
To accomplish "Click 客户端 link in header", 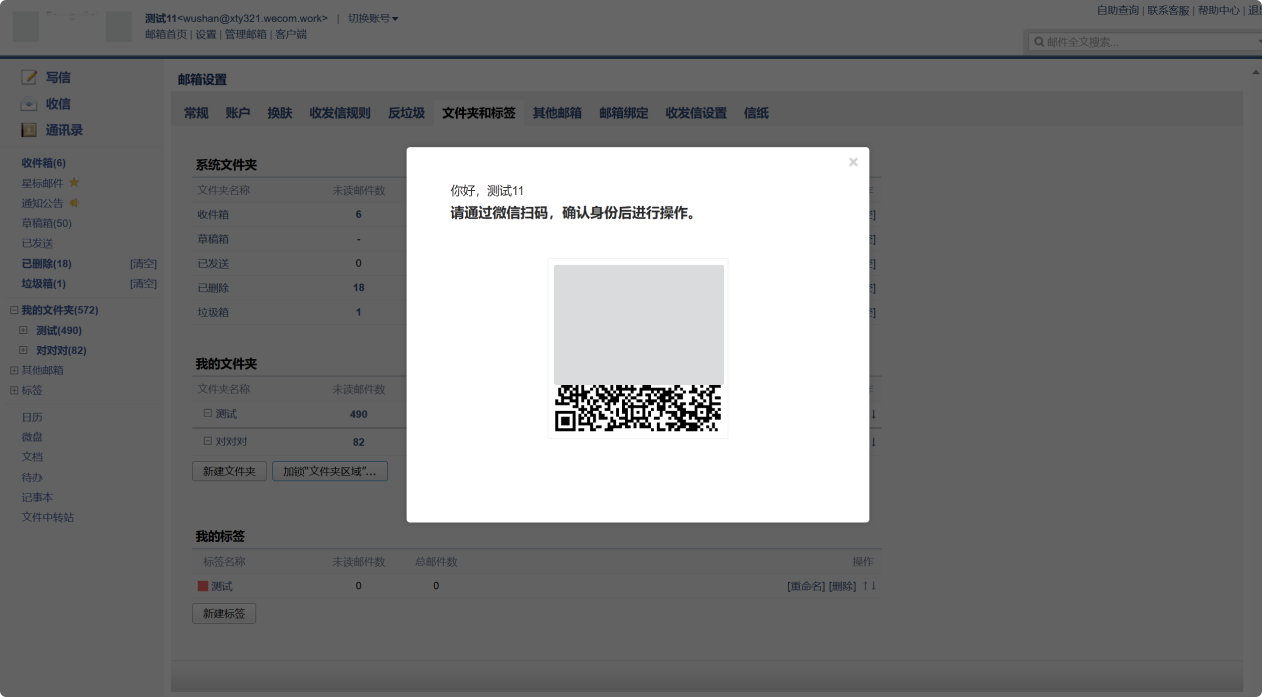I will (x=291, y=34).
